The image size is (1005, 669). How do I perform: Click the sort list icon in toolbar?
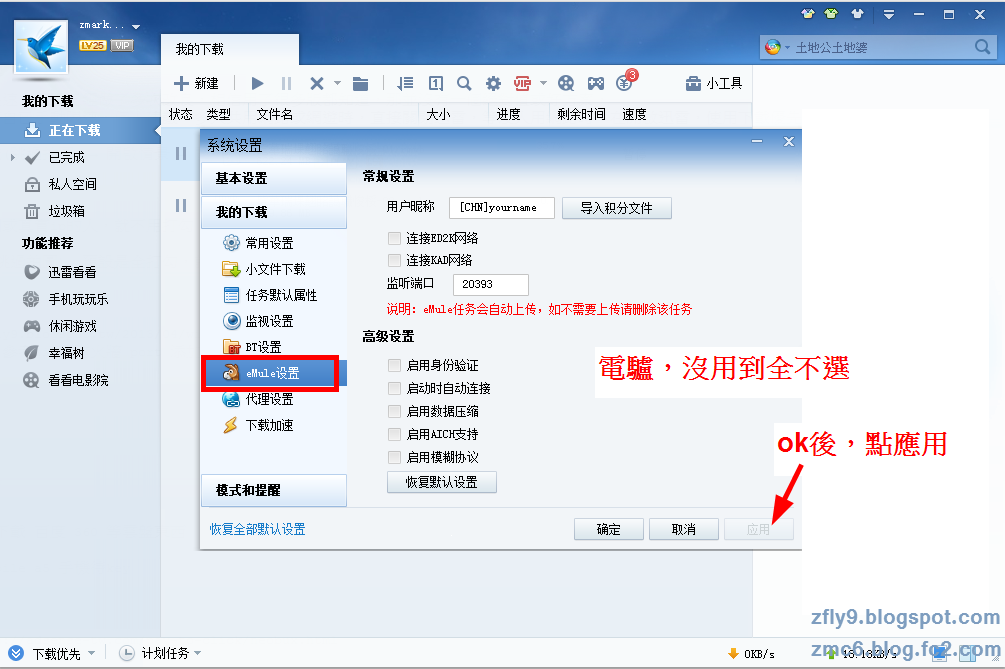coord(405,83)
